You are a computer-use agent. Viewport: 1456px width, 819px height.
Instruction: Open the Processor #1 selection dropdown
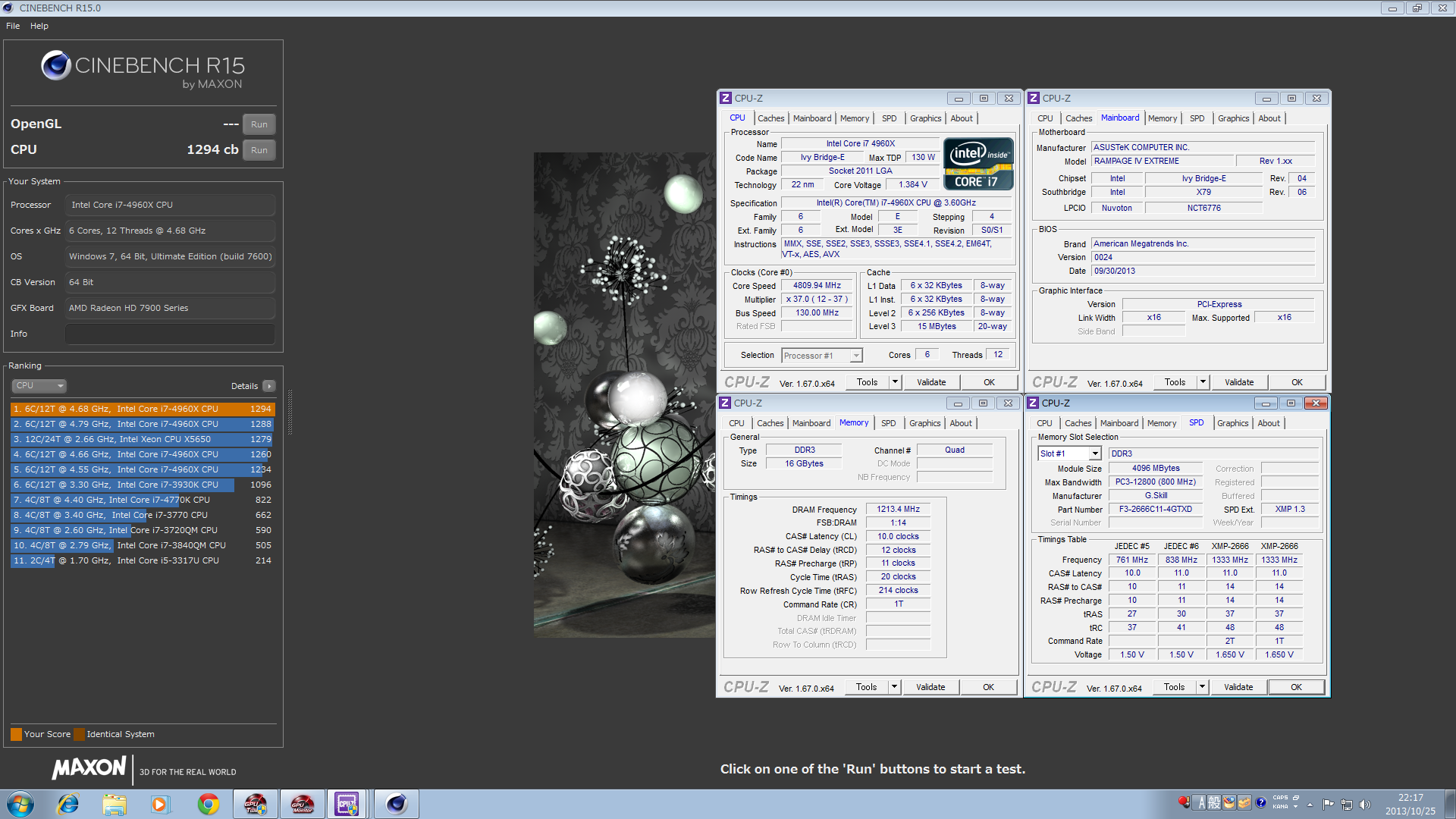856,356
